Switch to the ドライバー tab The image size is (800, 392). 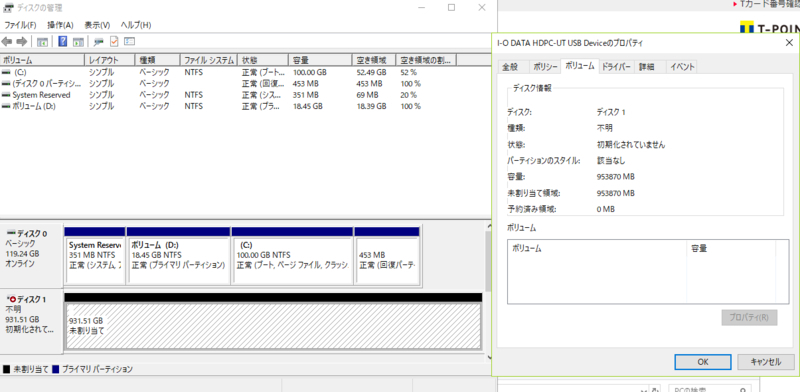tap(616, 67)
